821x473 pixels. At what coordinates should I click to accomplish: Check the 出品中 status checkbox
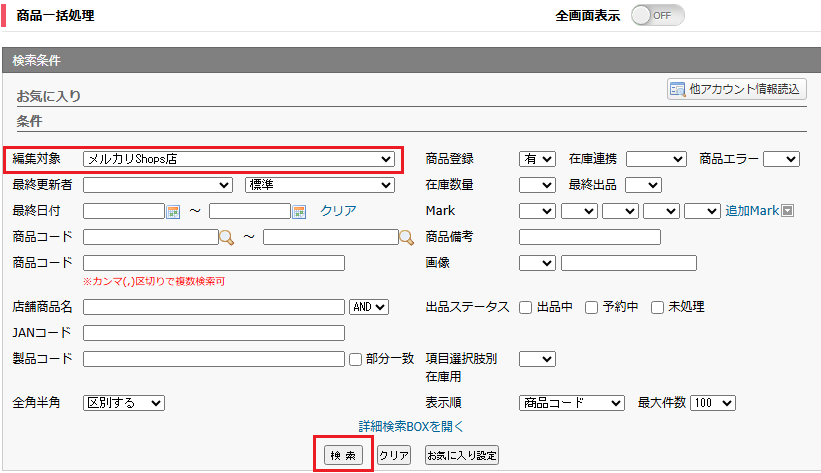[x=526, y=307]
